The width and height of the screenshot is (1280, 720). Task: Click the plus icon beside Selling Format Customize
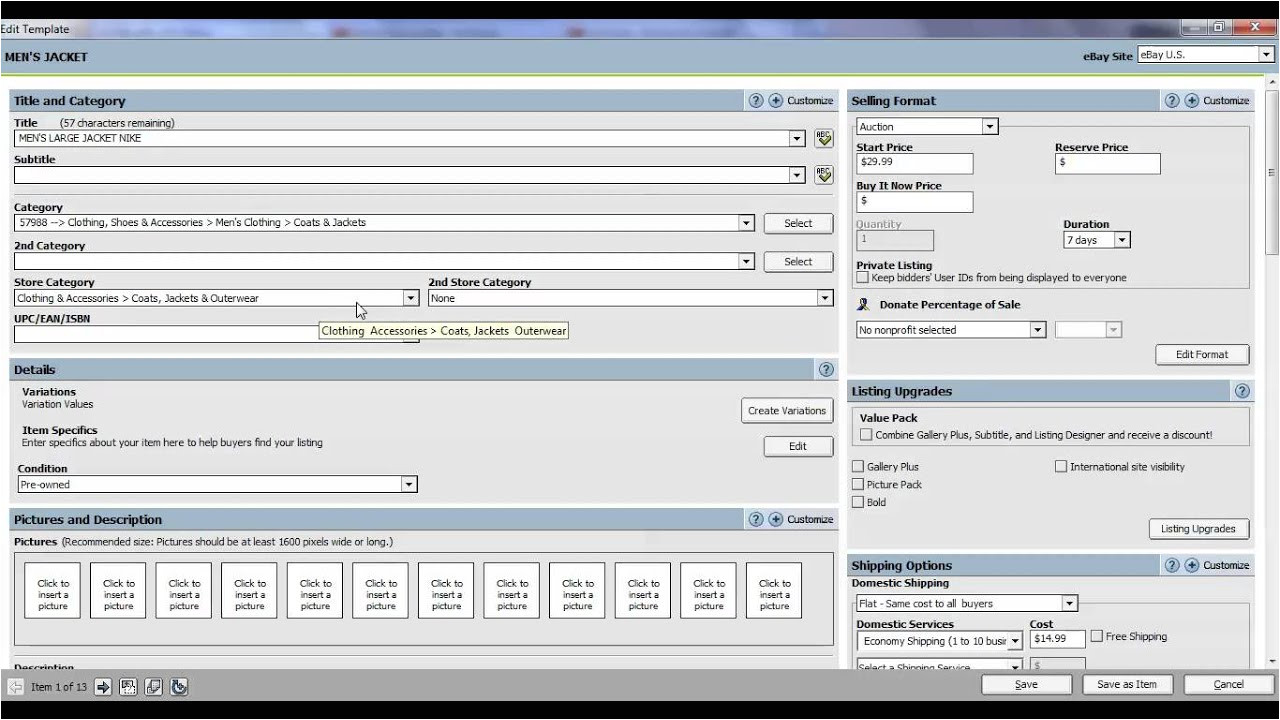pyautogui.click(x=1192, y=100)
